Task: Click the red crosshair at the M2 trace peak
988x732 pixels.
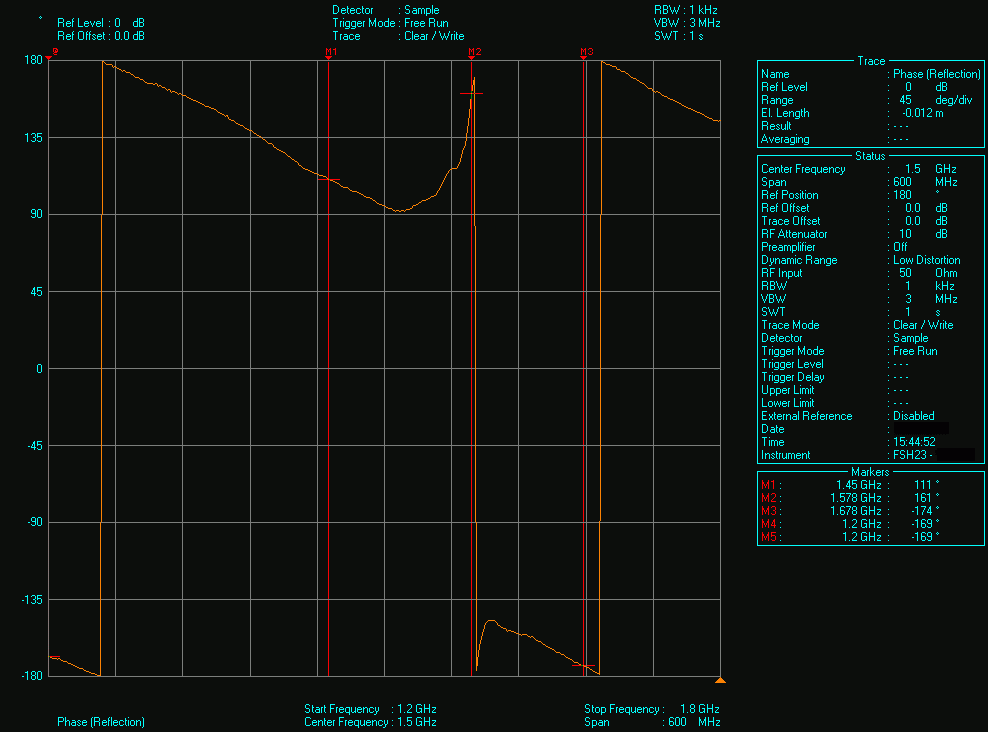Action: 471,94
